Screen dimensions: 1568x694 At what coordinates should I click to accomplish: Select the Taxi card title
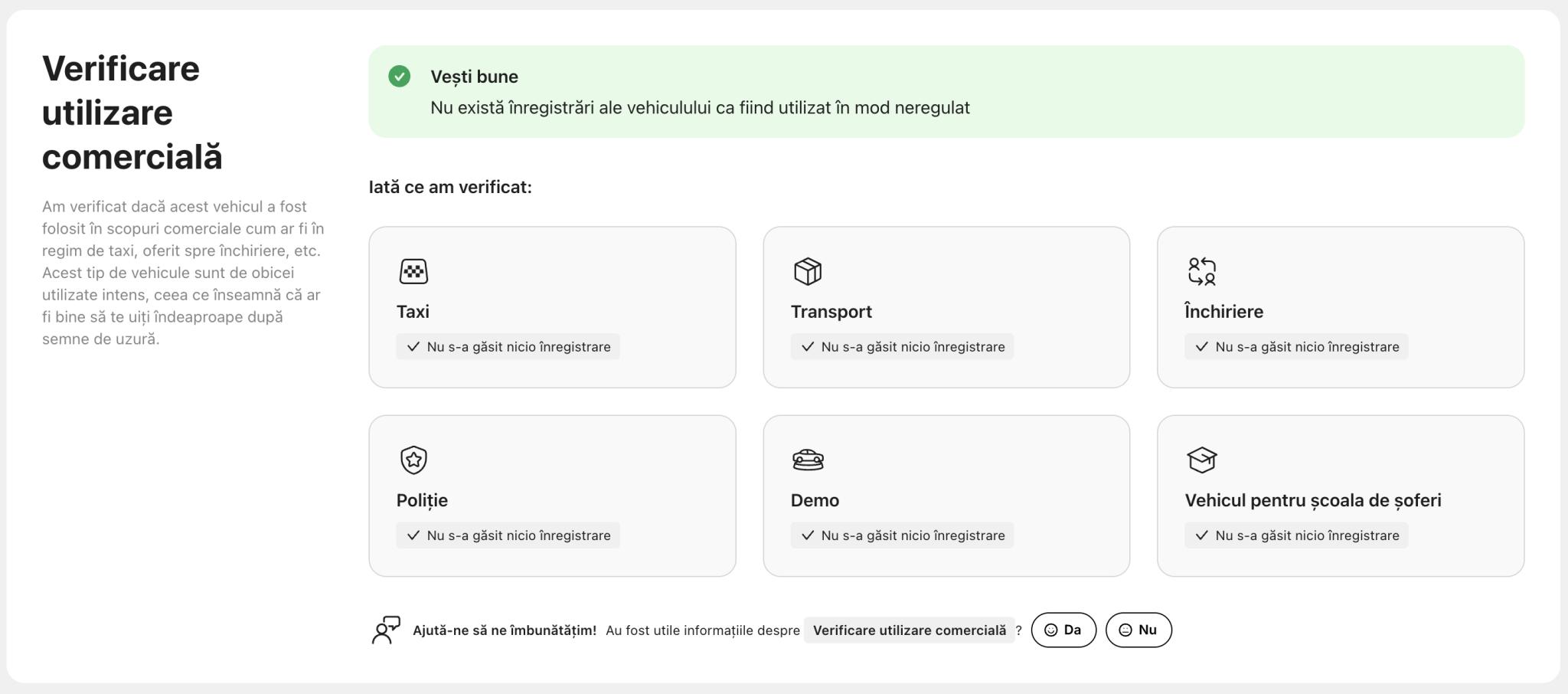(x=413, y=312)
